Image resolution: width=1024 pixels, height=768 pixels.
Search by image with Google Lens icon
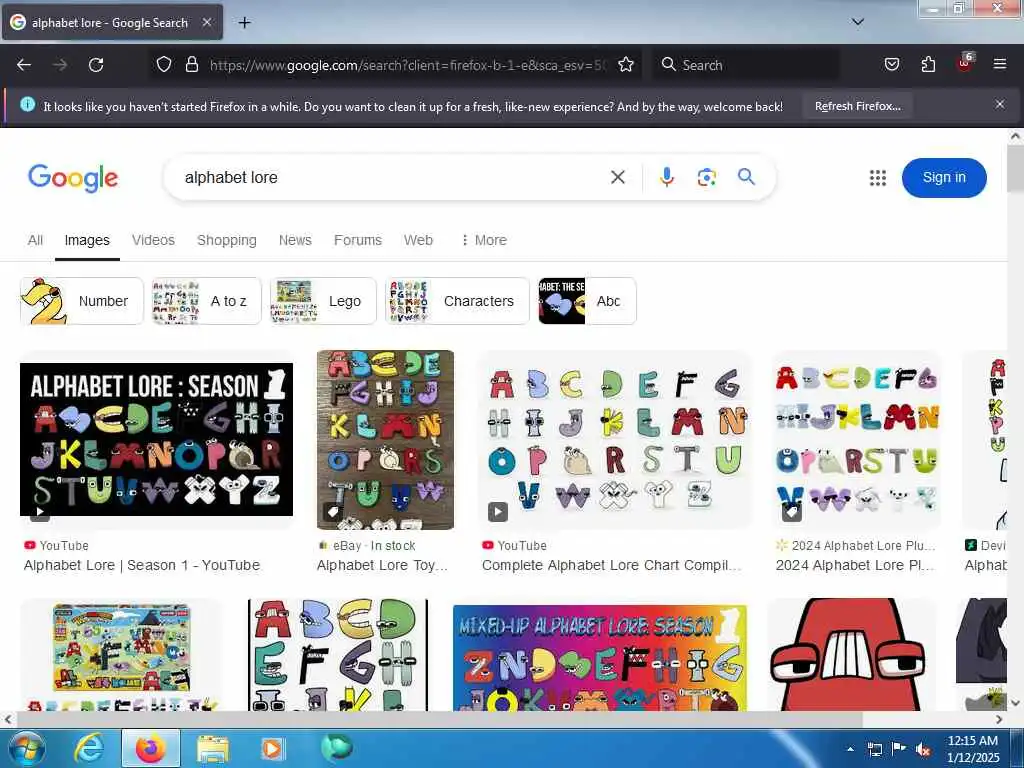[706, 177]
